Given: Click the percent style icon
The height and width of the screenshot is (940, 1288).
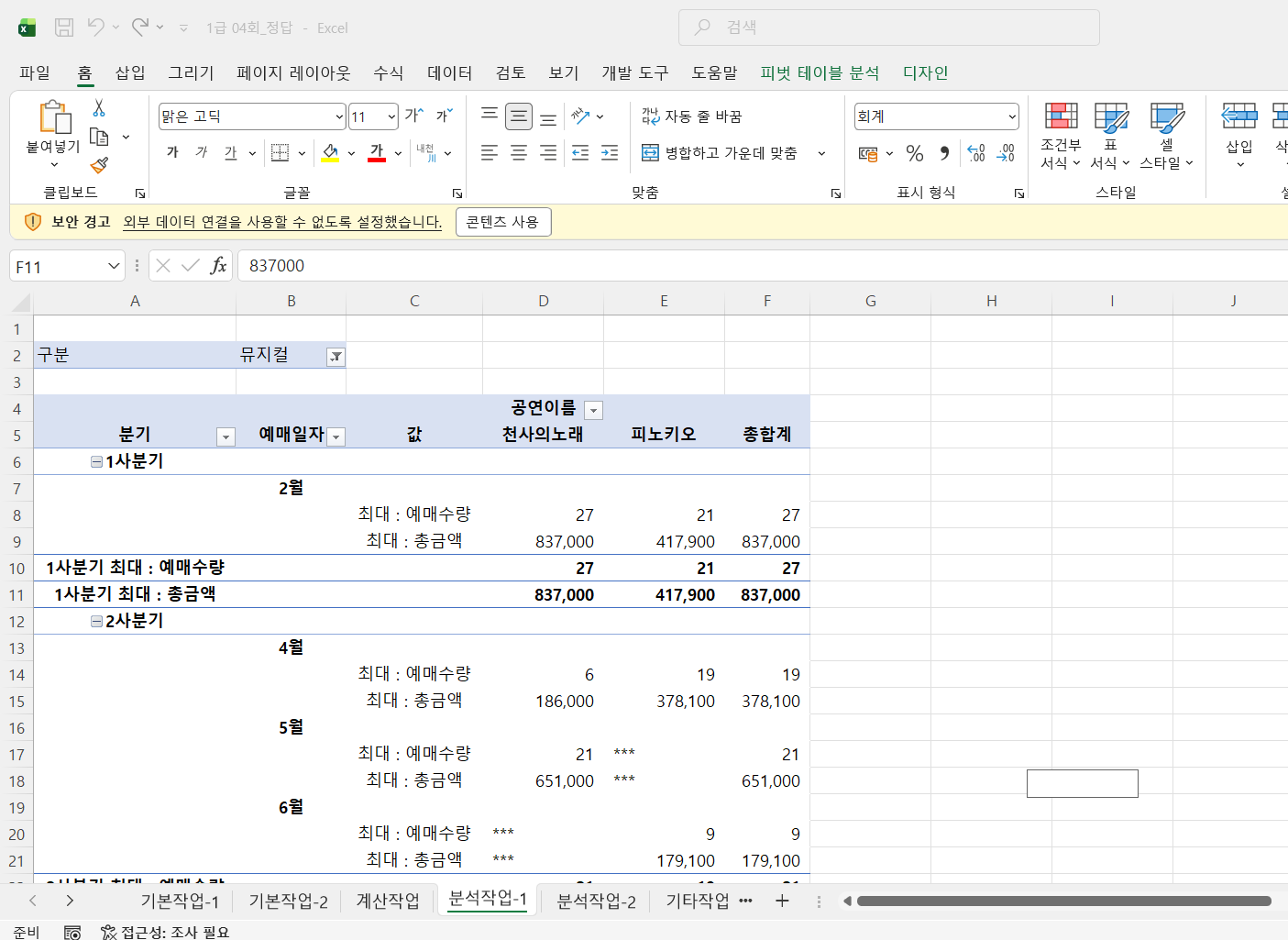Looking at the screenshot, I should click(x=914, y=153).
